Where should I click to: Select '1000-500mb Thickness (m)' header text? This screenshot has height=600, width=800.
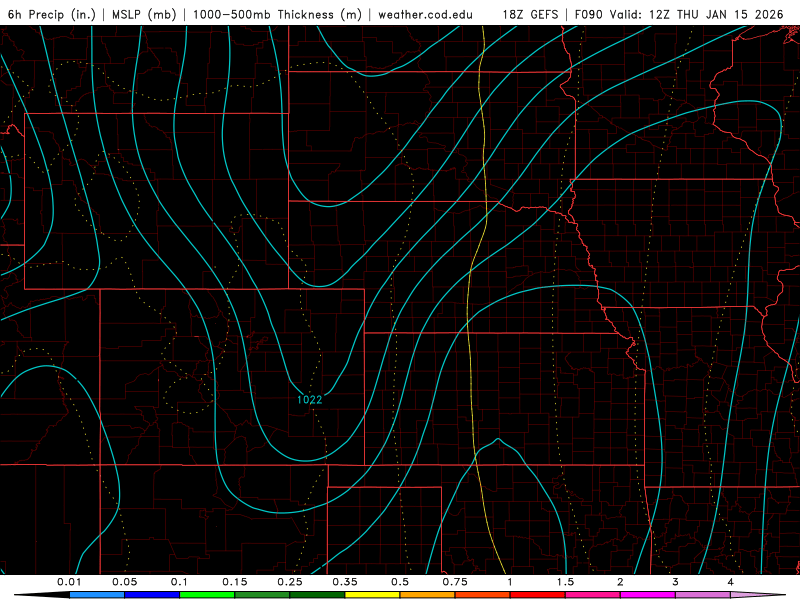pos(277,14)
